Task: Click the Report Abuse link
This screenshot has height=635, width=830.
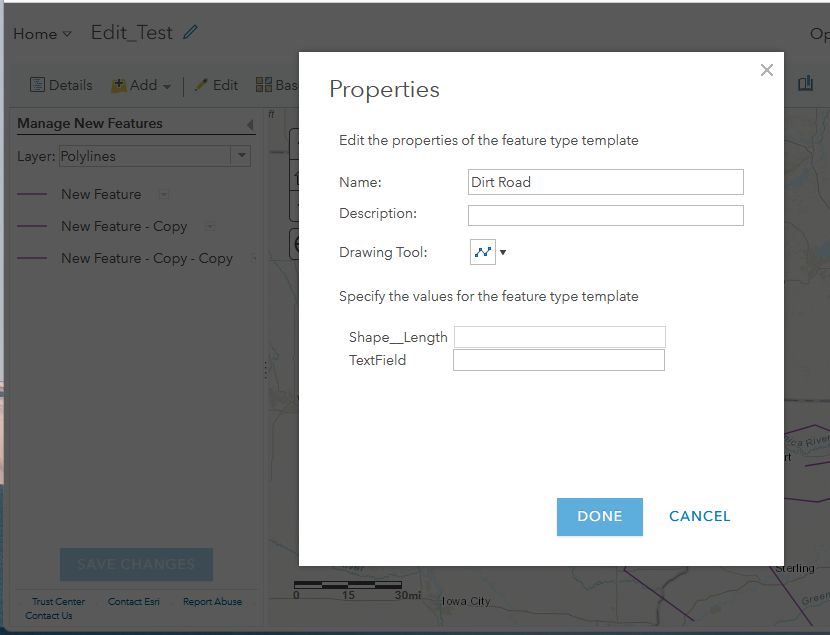Action: click(x=212, y=601)
